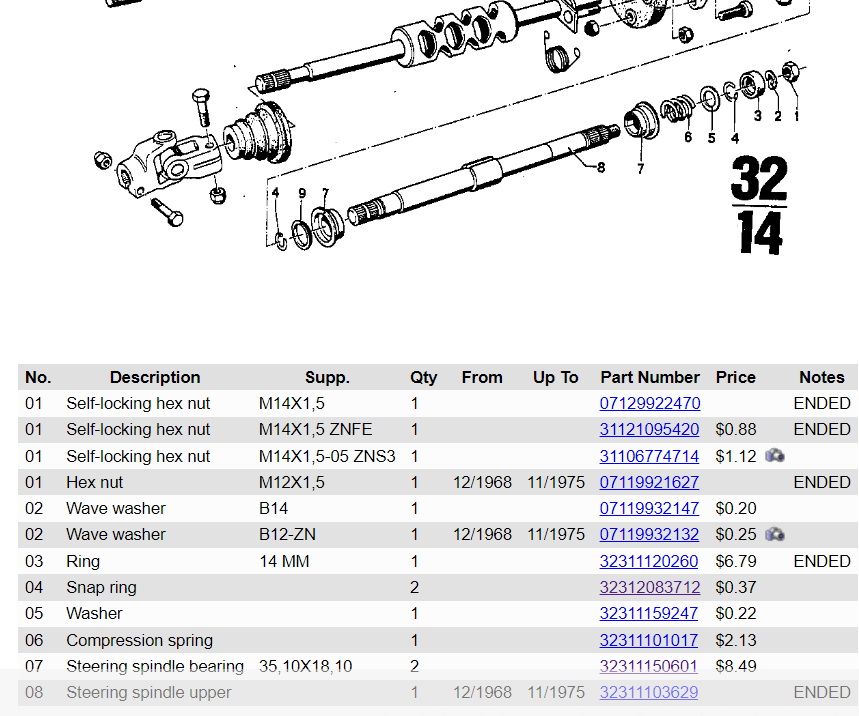This screenshot has width=859, height=716.
Task: Click the Price column header
Action: [x=735, y=377]
